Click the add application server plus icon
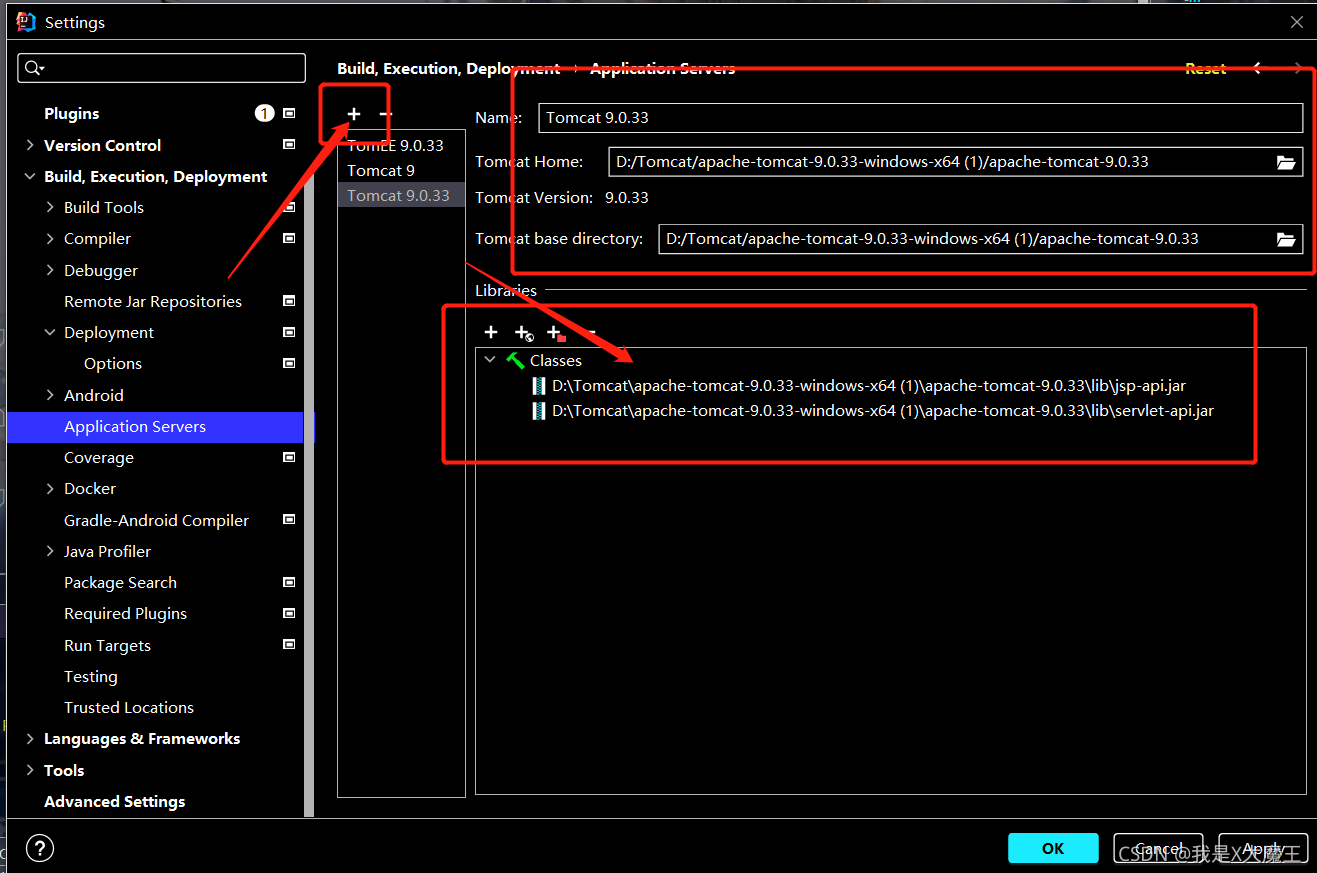Screen dimensions: 1317x873 pyautogui.click(x=354, y=114)
